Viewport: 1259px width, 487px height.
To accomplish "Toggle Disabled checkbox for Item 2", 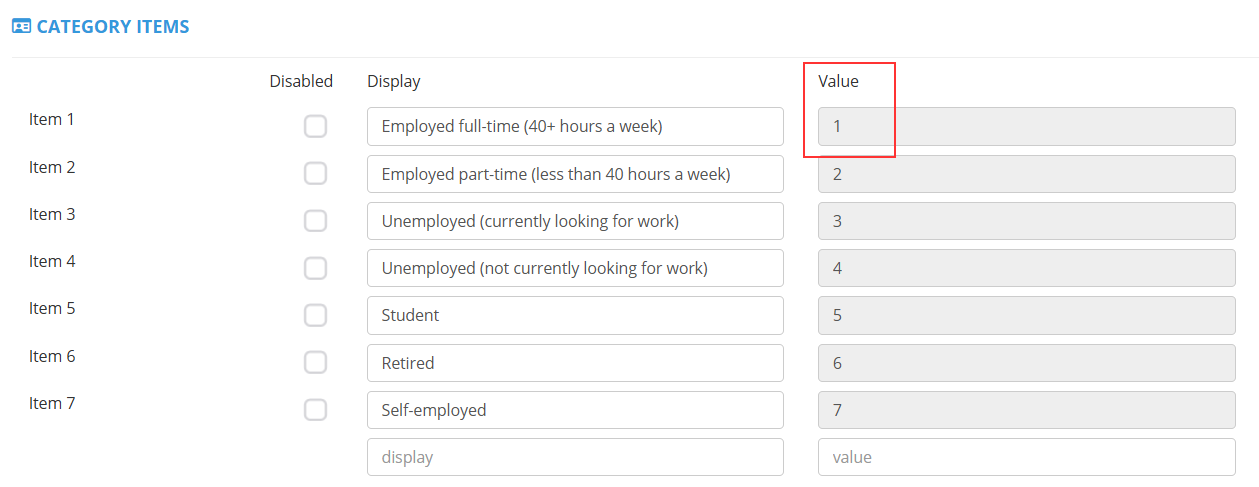I will (315, 174).
